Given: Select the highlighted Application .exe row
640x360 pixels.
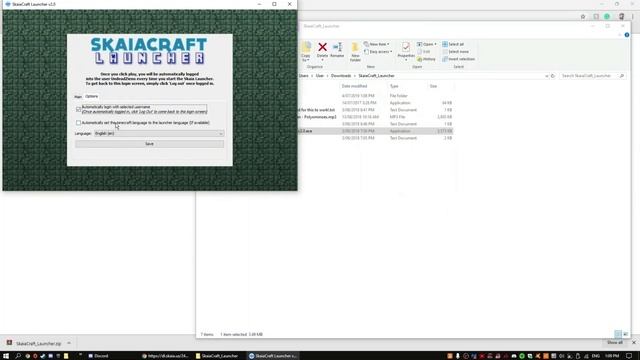Looking at the screenshot, I should click(376, 131).
